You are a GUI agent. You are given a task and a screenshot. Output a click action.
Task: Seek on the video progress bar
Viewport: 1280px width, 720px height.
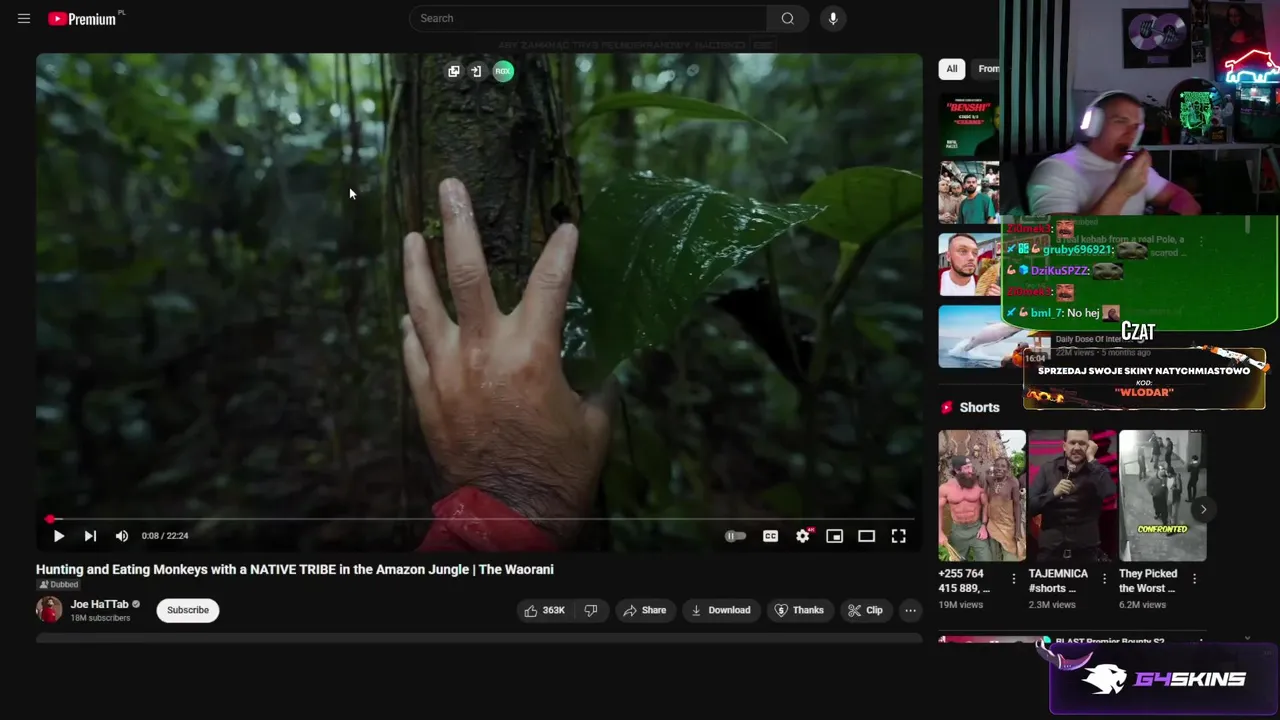[479, 519]
